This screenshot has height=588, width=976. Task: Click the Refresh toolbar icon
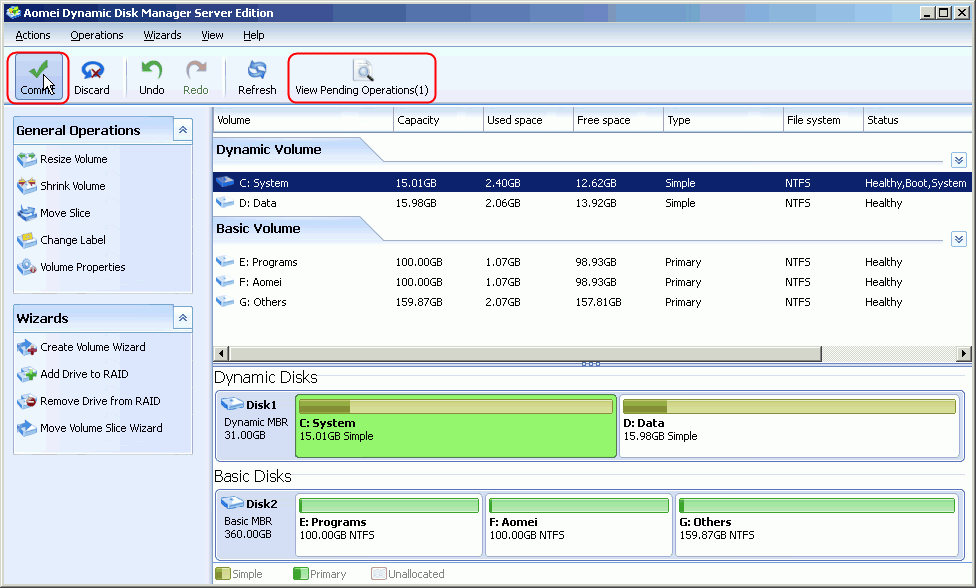point(257,71)
